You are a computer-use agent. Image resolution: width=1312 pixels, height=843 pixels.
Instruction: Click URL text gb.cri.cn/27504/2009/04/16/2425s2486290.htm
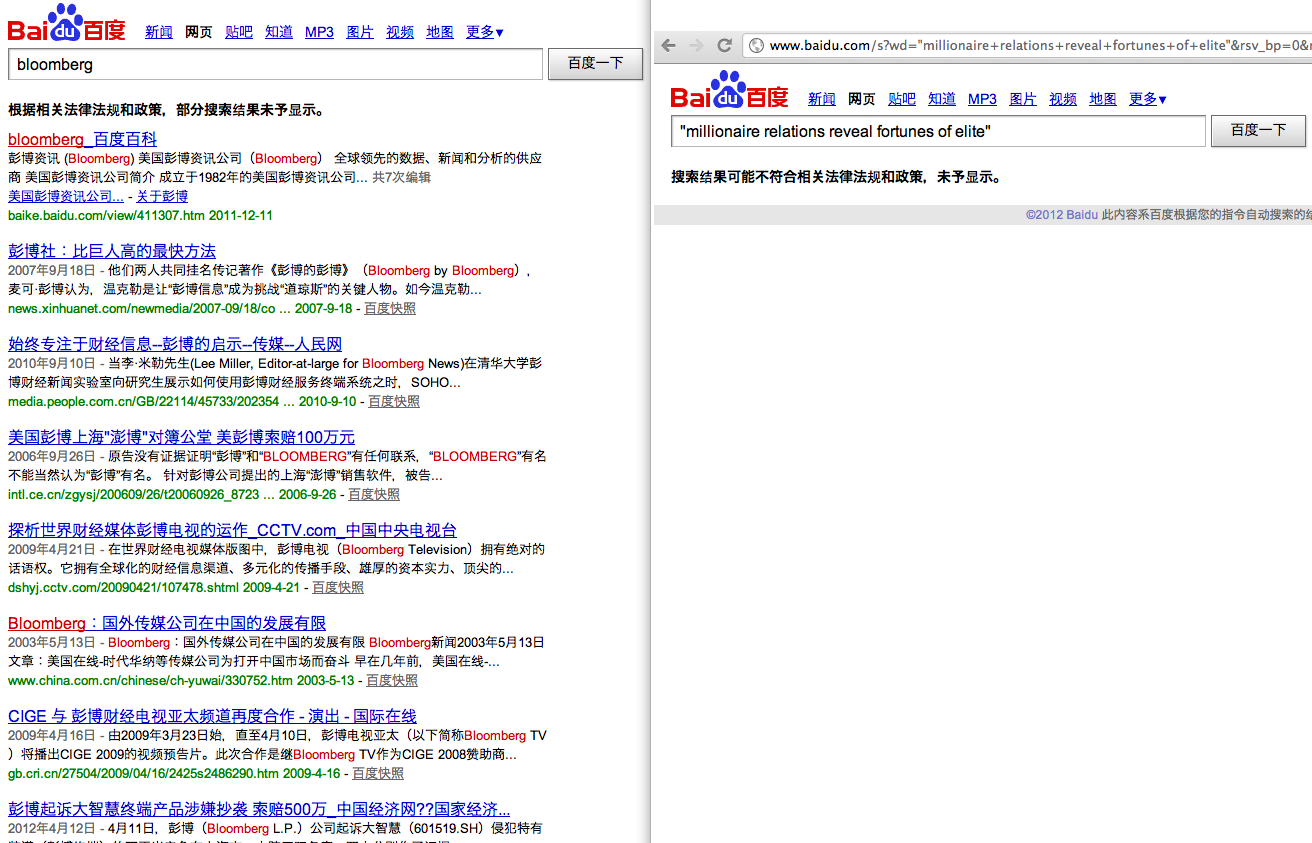tap(144, 773)
